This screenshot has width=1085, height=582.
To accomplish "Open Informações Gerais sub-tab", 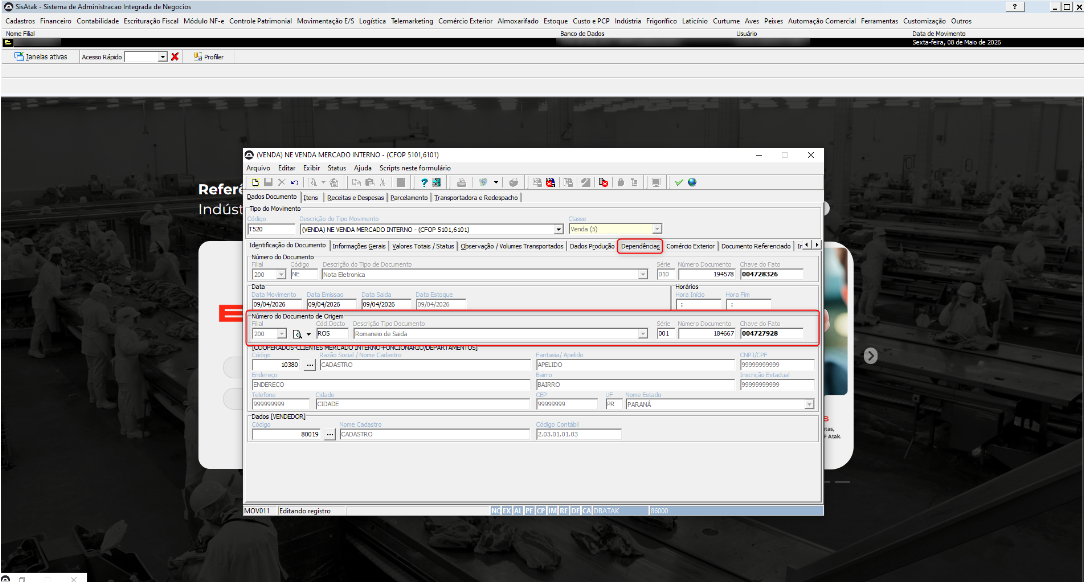I will tap(358, 246).
